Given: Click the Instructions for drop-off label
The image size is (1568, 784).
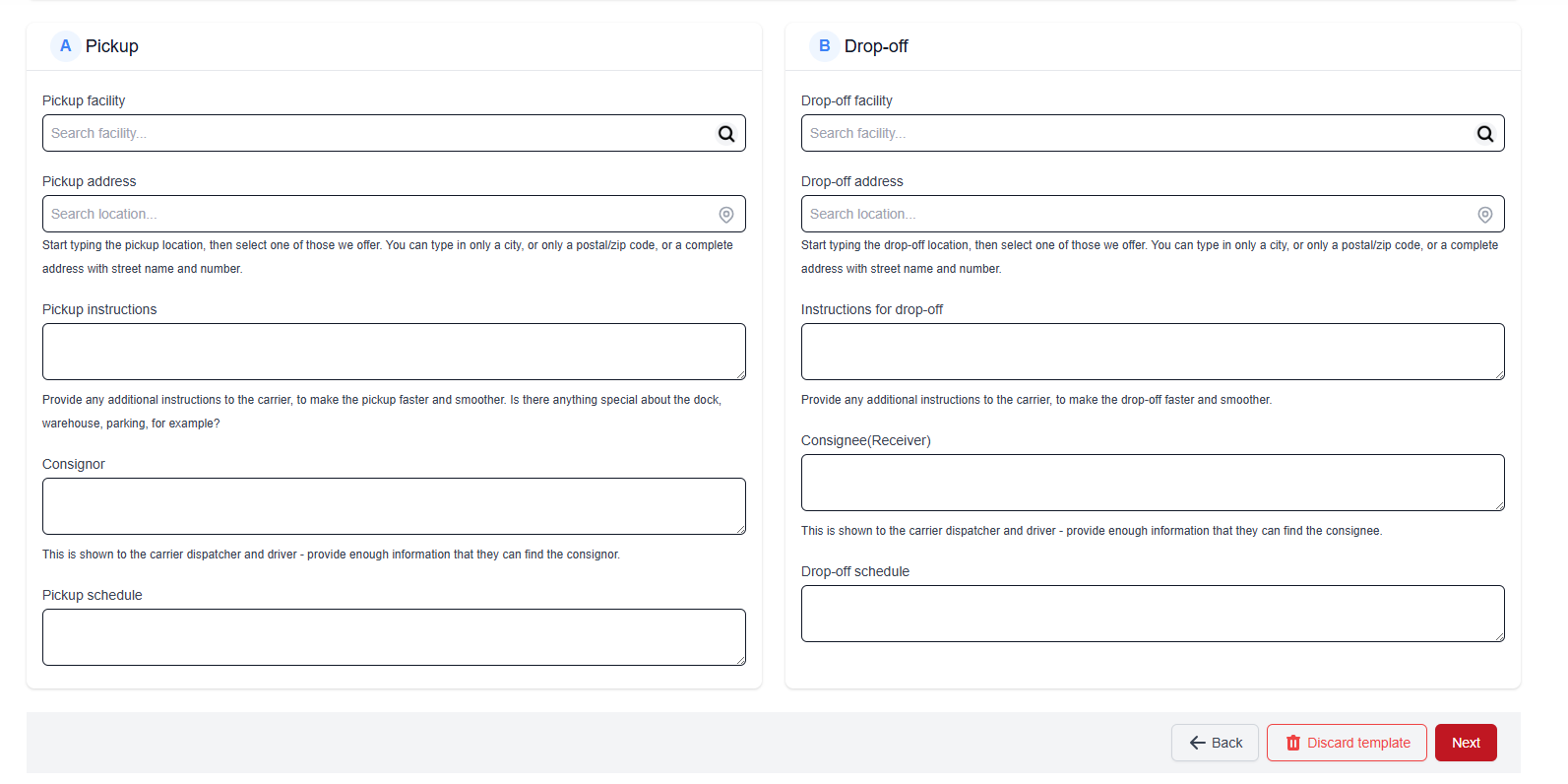Looking at the screenshot, I should (872, 309).
